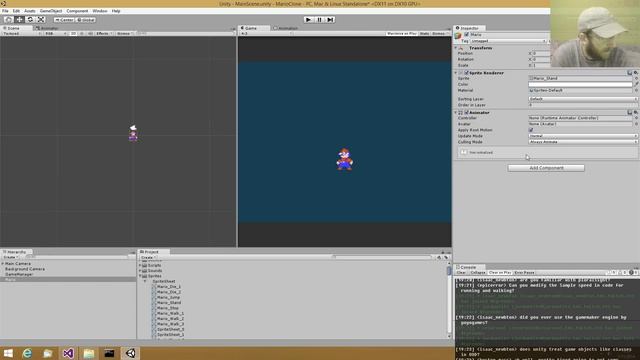Click the Step frame button
640x360 pixels.
coord(330,20)
